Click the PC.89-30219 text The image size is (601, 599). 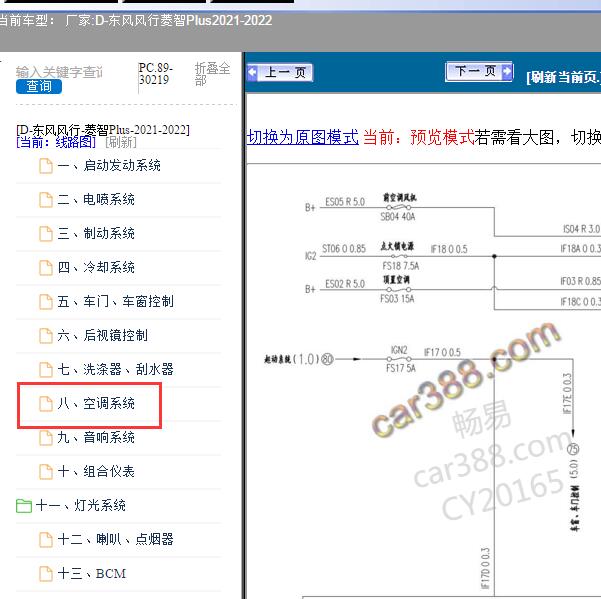tap(156, 74)
